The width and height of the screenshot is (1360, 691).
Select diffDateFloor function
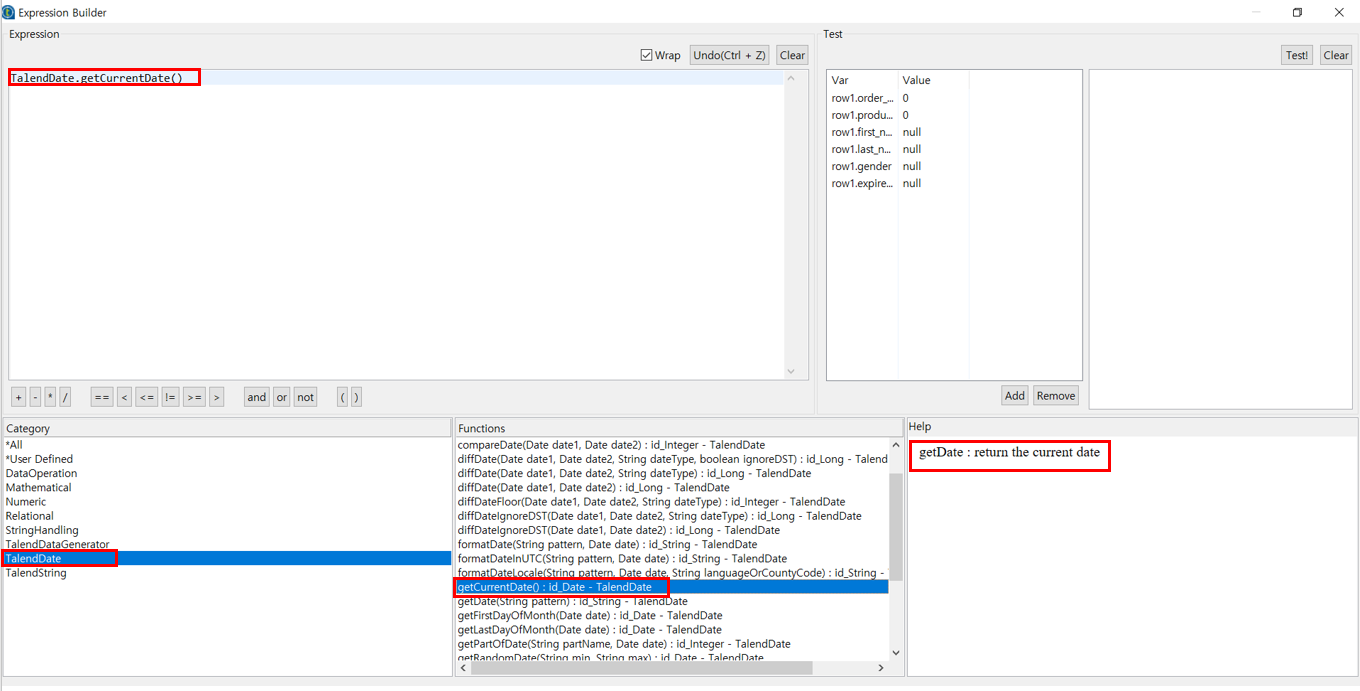tap(672, 502)
